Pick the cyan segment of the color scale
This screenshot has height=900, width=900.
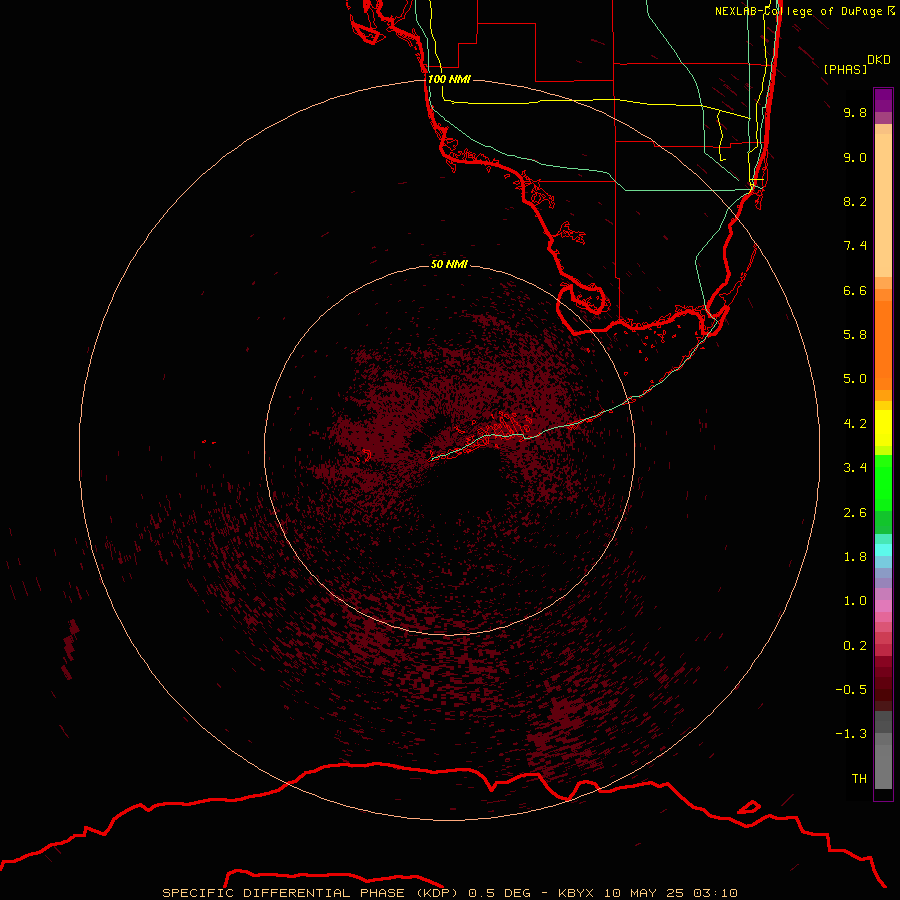883,550
